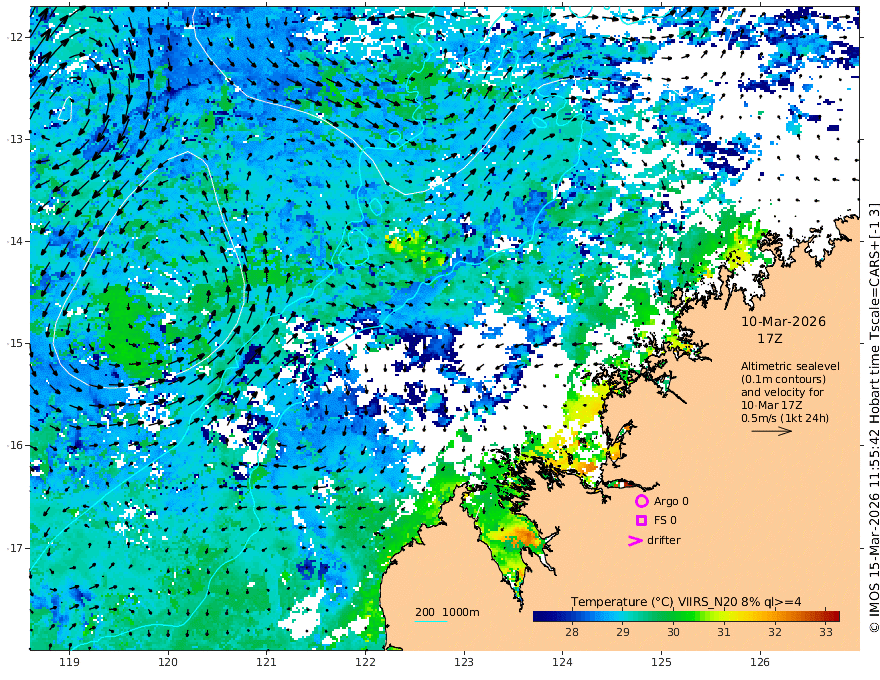Viewport: 880px width, 680px height.
Task: Click the '200 1000m' depth contour label
Action: (447, 612)
